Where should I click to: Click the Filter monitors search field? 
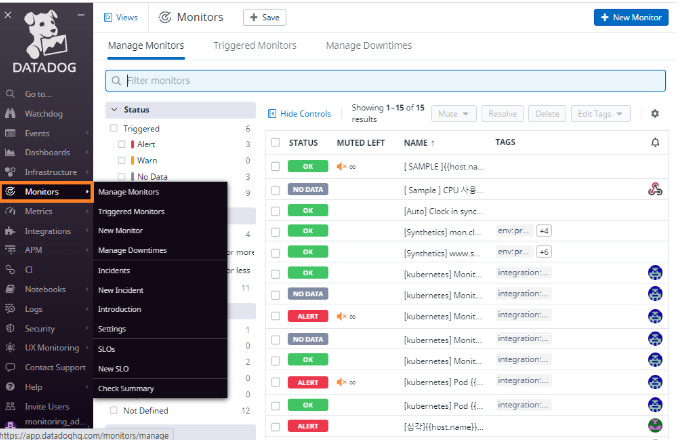385,81
